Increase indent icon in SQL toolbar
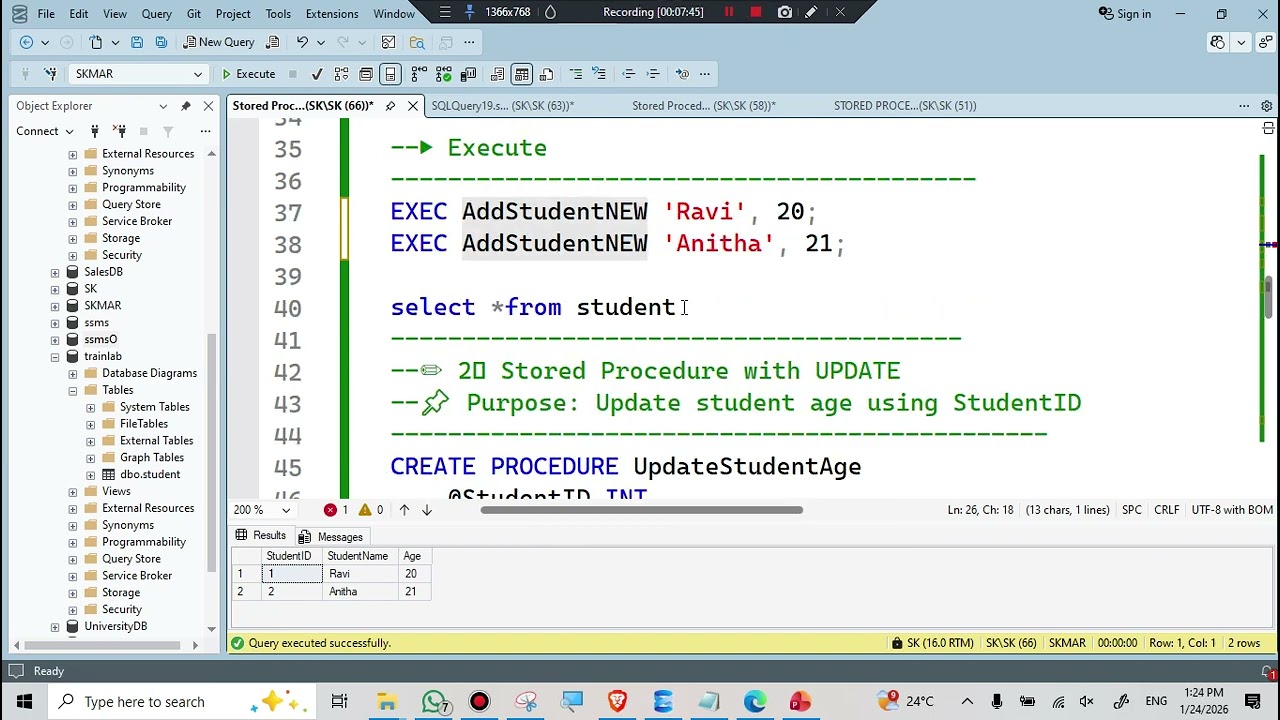Image resolution: width=1280 pixels, height=720 pixels. point(653,74)
